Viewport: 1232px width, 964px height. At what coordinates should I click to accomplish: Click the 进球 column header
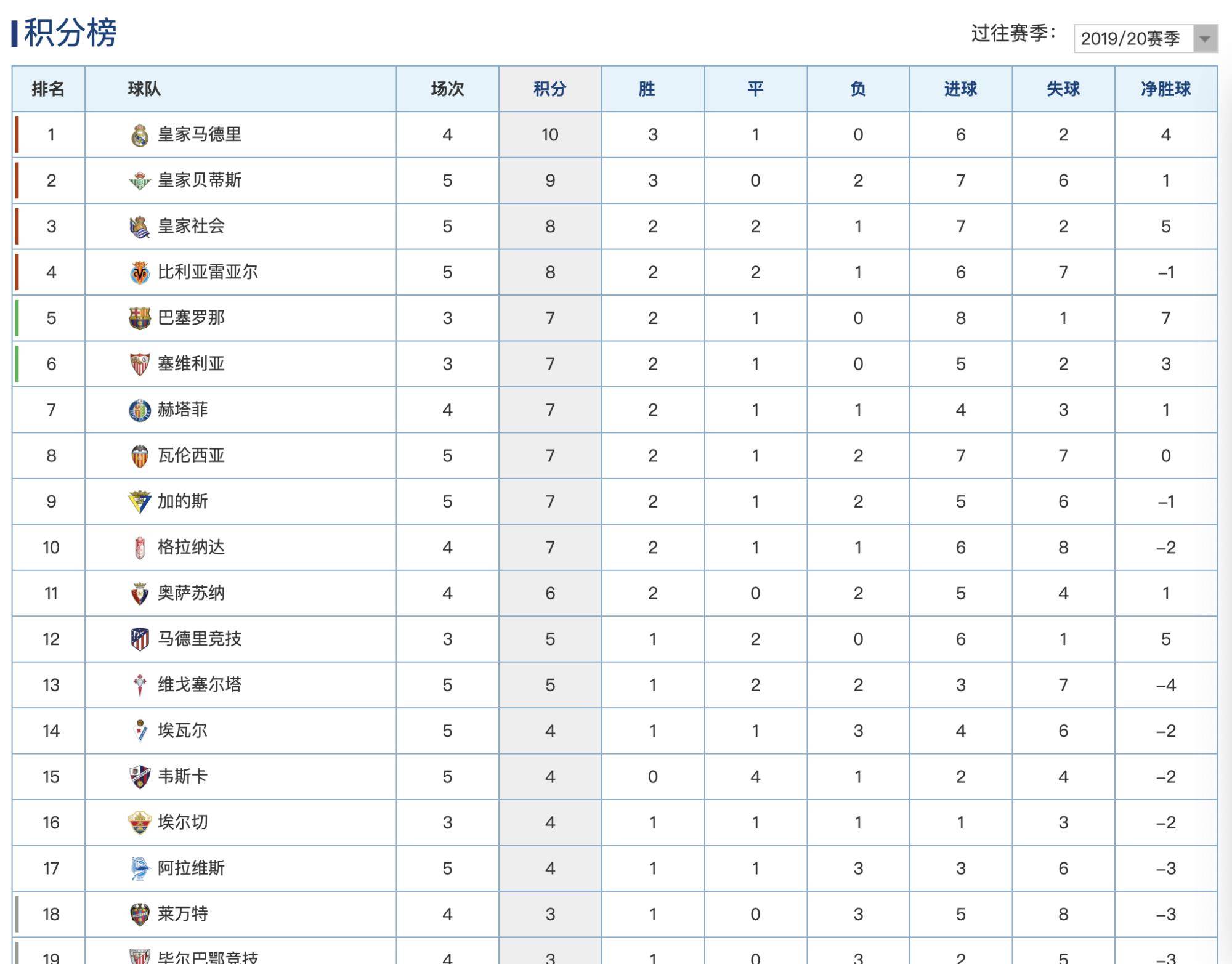click(960, 89)
